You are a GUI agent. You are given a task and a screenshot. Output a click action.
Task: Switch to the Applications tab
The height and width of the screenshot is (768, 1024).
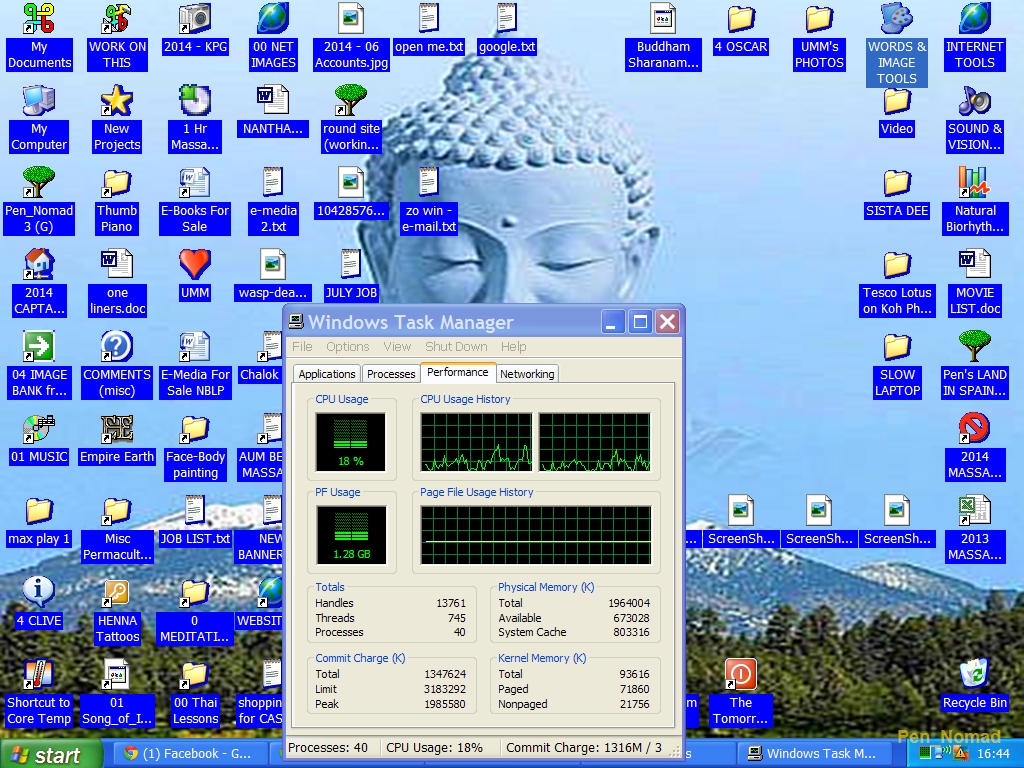click(x=327, y=374)
